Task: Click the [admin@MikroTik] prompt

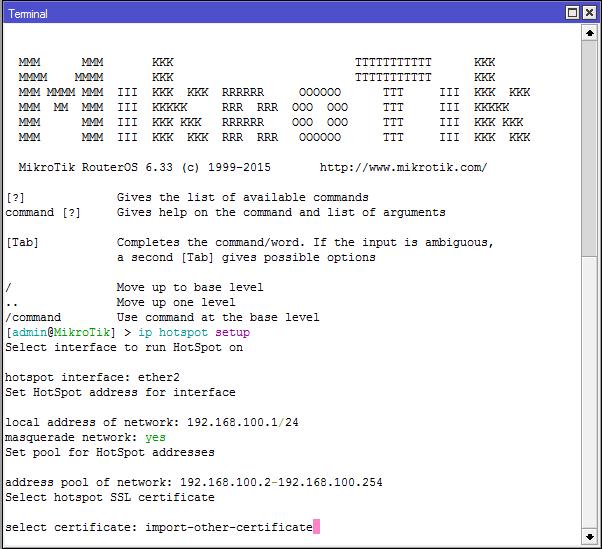Action: point(61,332)
